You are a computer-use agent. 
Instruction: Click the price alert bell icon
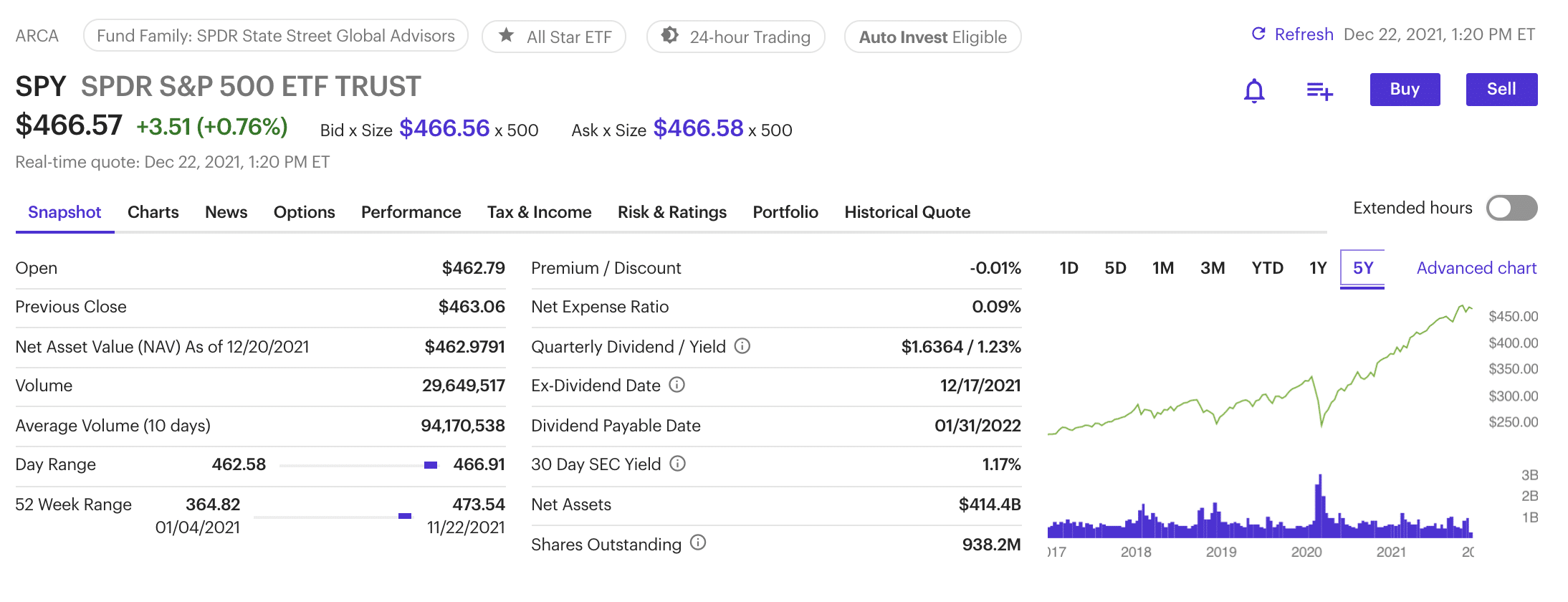pos(1254,91)
